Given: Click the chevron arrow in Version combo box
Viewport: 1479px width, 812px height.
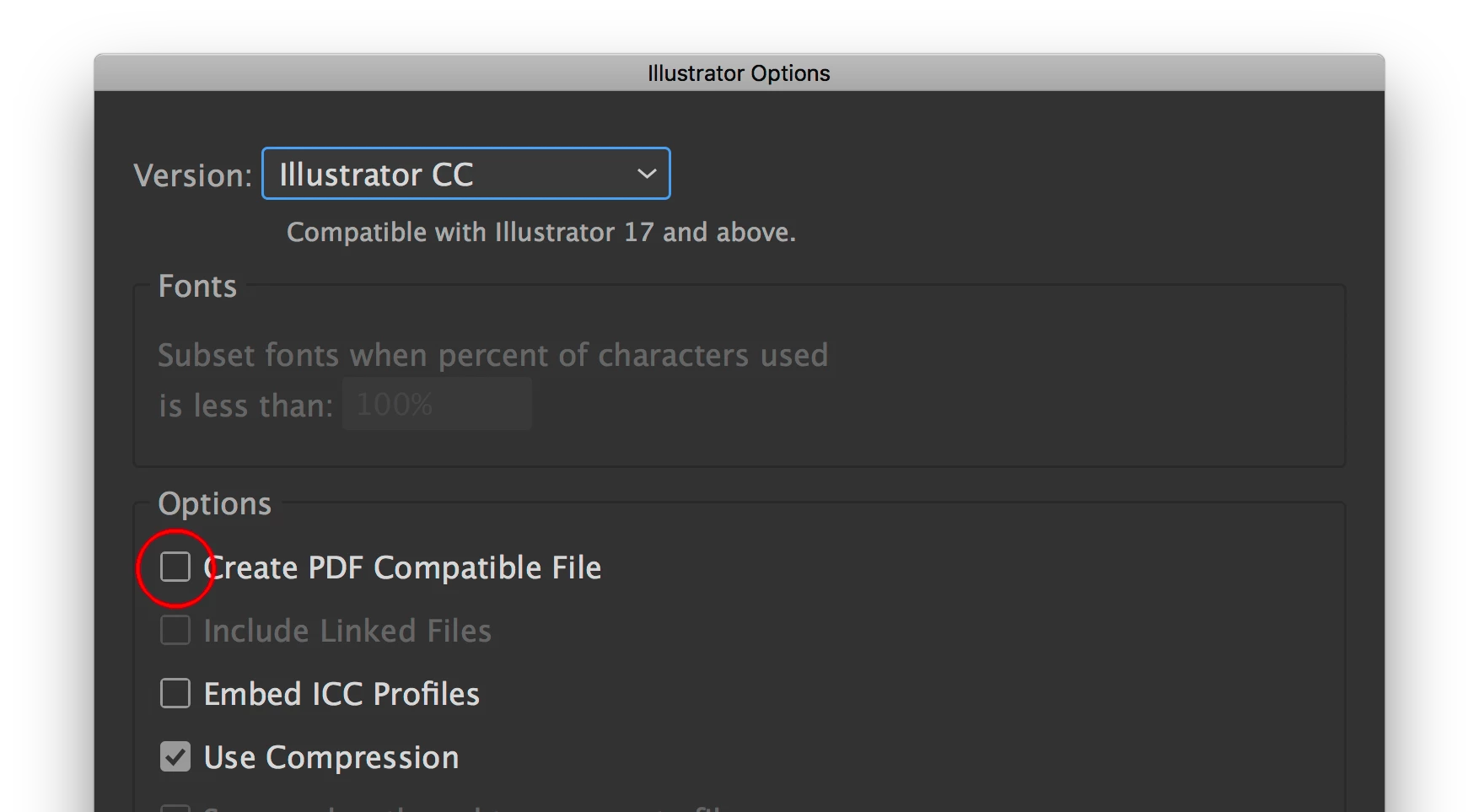Looking at the screenshot, I should (647, 174).
